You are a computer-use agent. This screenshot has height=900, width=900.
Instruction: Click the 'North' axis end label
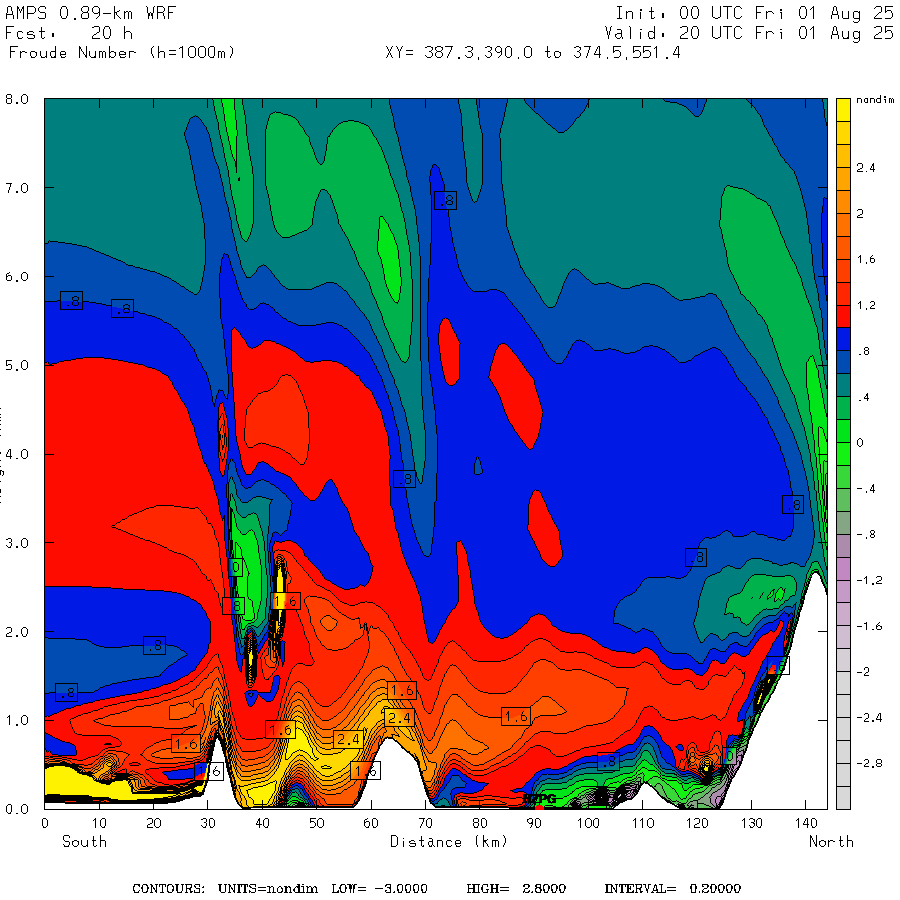pos(831,842)
